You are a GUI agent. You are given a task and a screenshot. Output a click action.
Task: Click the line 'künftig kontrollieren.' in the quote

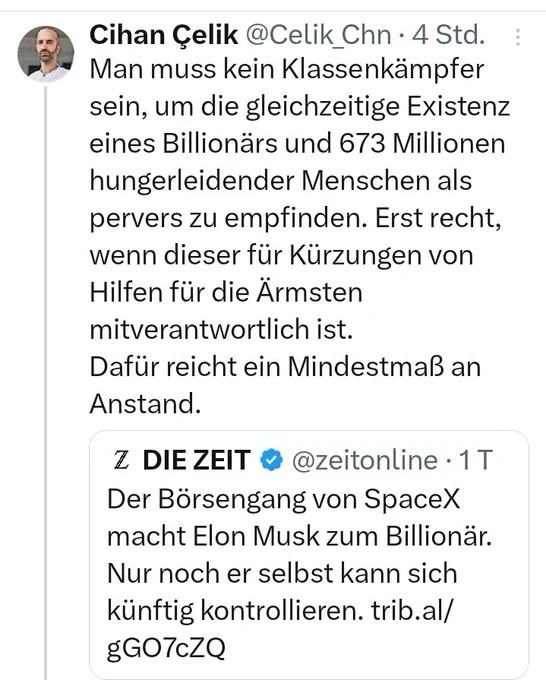point(235,611)
